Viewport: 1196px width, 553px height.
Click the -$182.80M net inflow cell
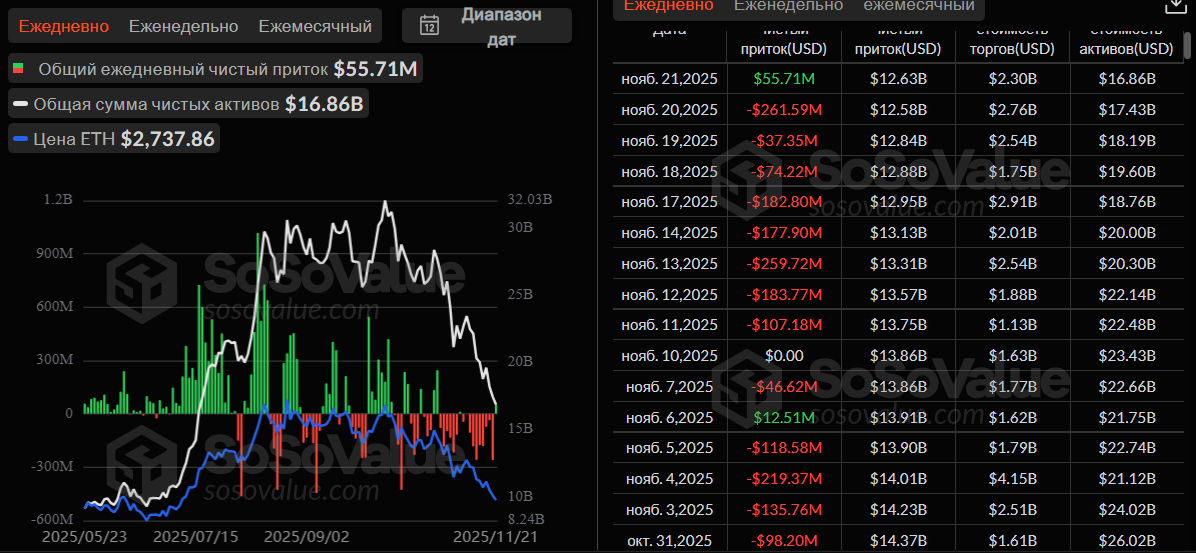point(784,202)
